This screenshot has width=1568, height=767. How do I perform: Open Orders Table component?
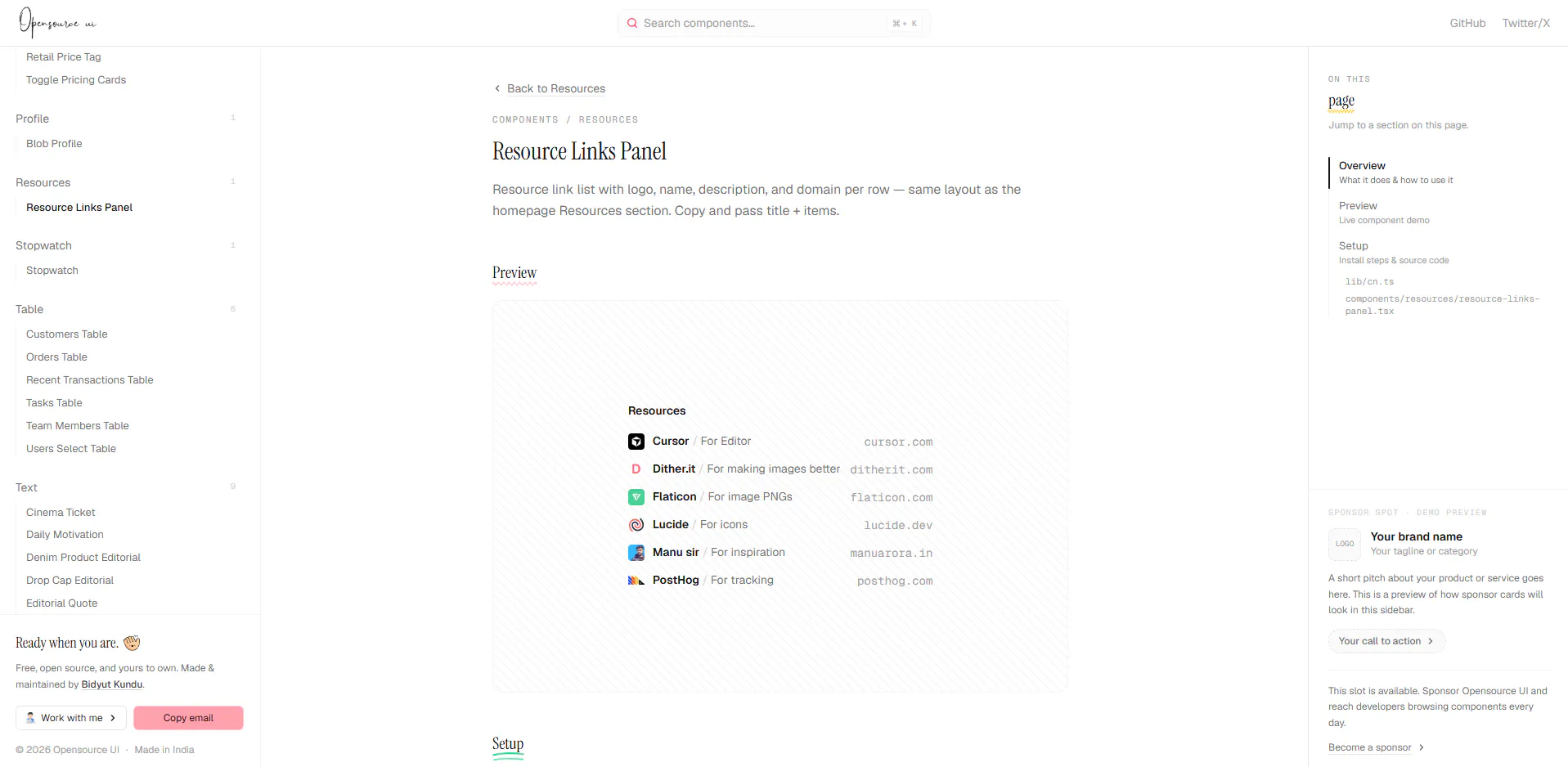pos(56,357)
